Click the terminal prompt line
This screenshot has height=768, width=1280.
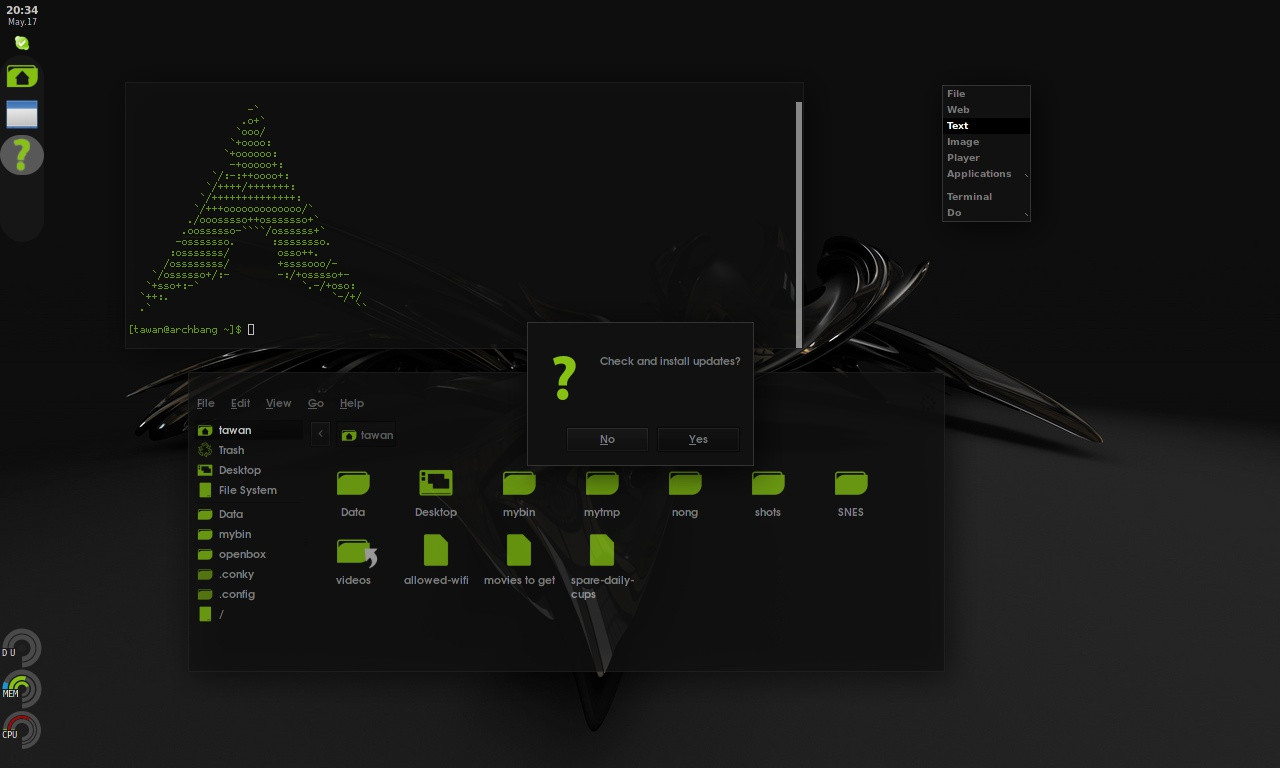pyautogui.click(x=191, y=329)
